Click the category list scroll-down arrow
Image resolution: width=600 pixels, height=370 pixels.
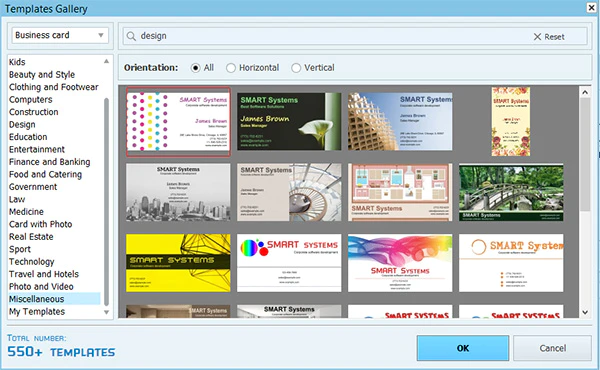tap(106, 312)
